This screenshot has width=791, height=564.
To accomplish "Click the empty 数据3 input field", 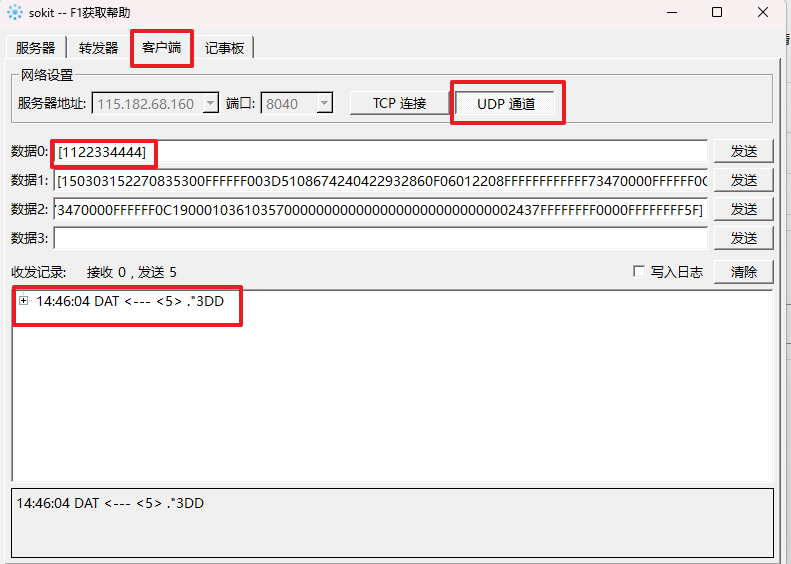I will [x=380, y=238].
